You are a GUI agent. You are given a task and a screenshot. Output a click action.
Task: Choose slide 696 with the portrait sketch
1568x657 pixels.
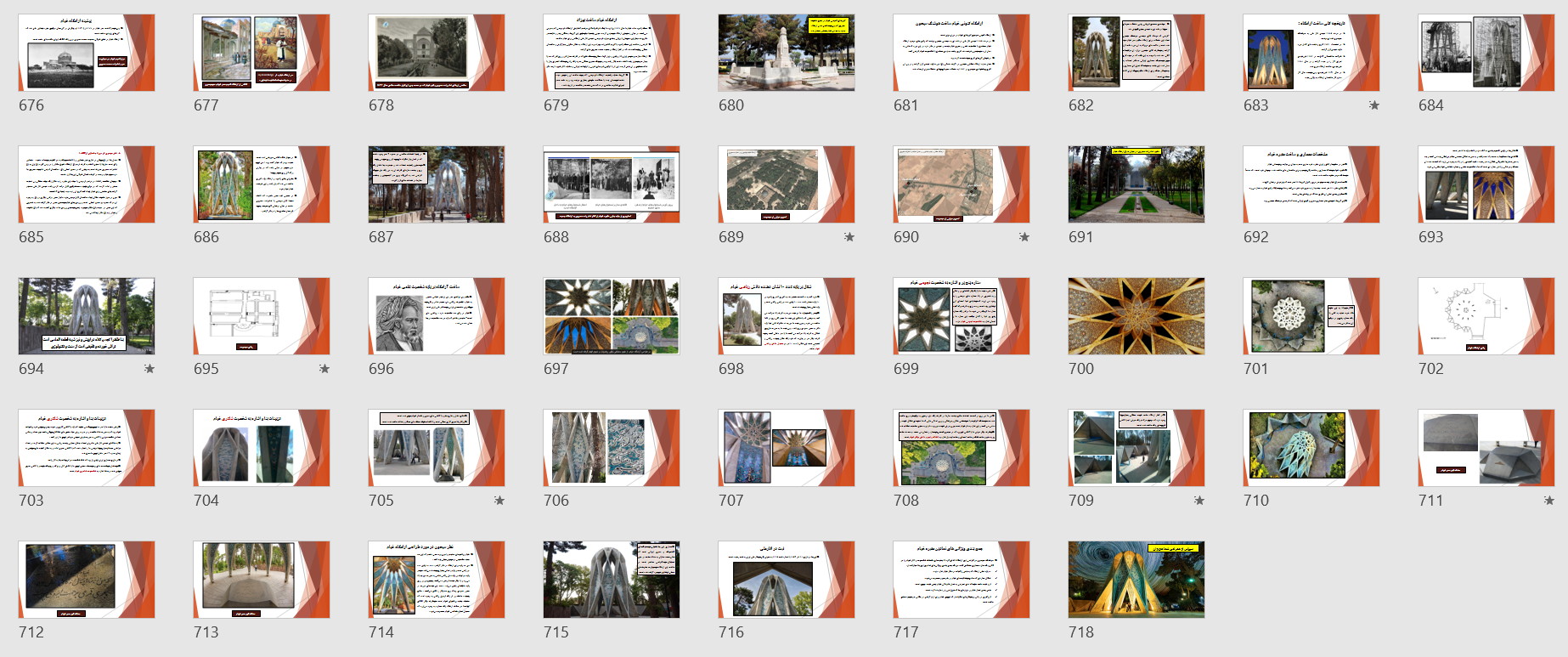436,316
